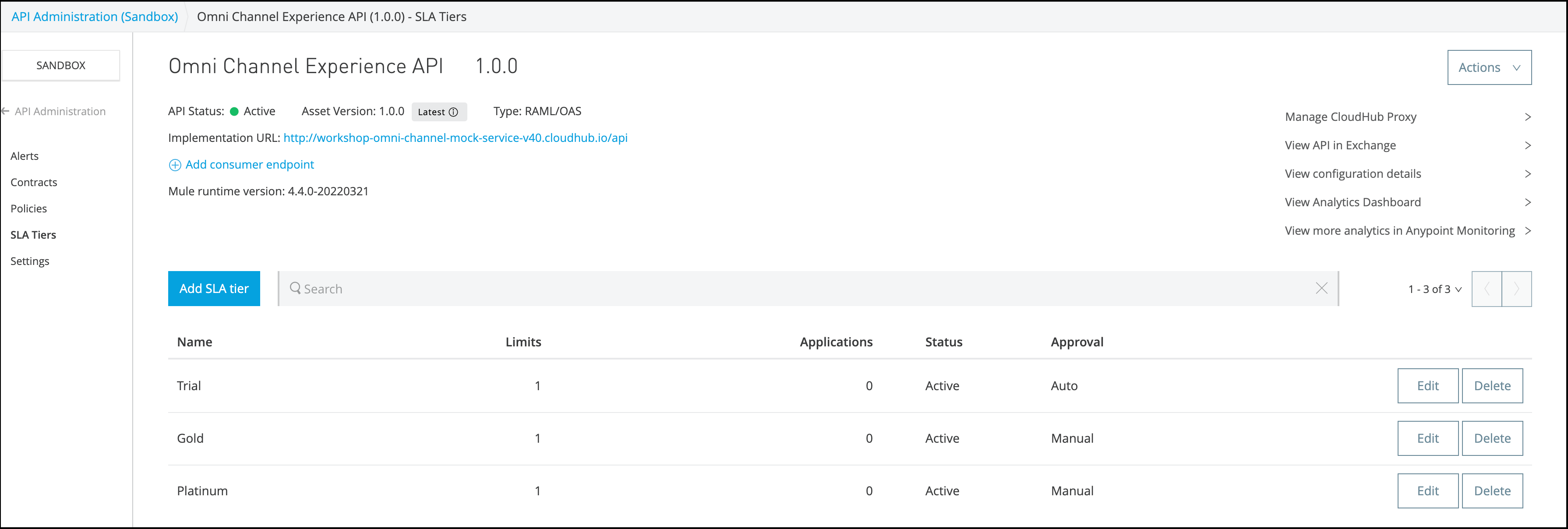
Task: Select SLA Tiers in the sidebar
Action: (33, 234)
